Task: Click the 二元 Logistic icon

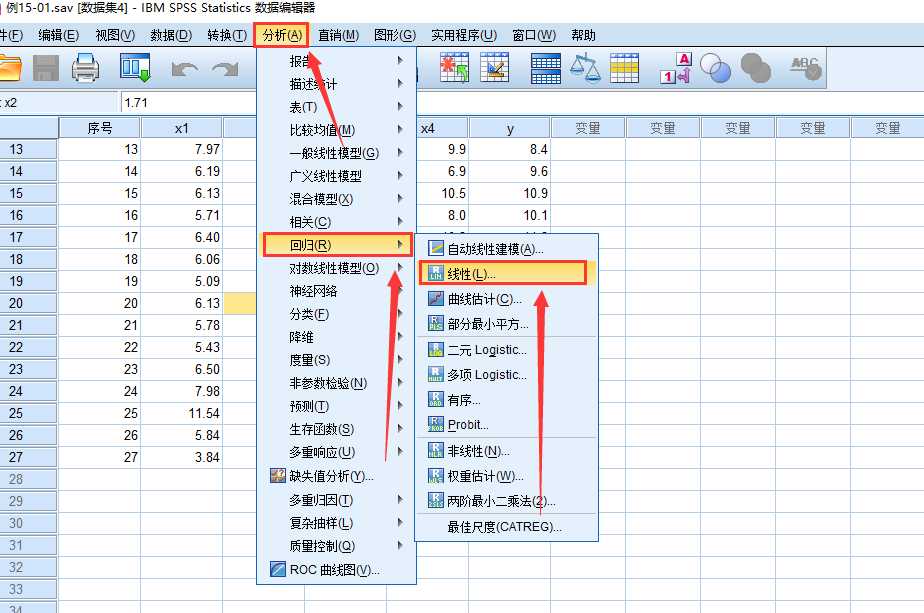Action: 435,350
